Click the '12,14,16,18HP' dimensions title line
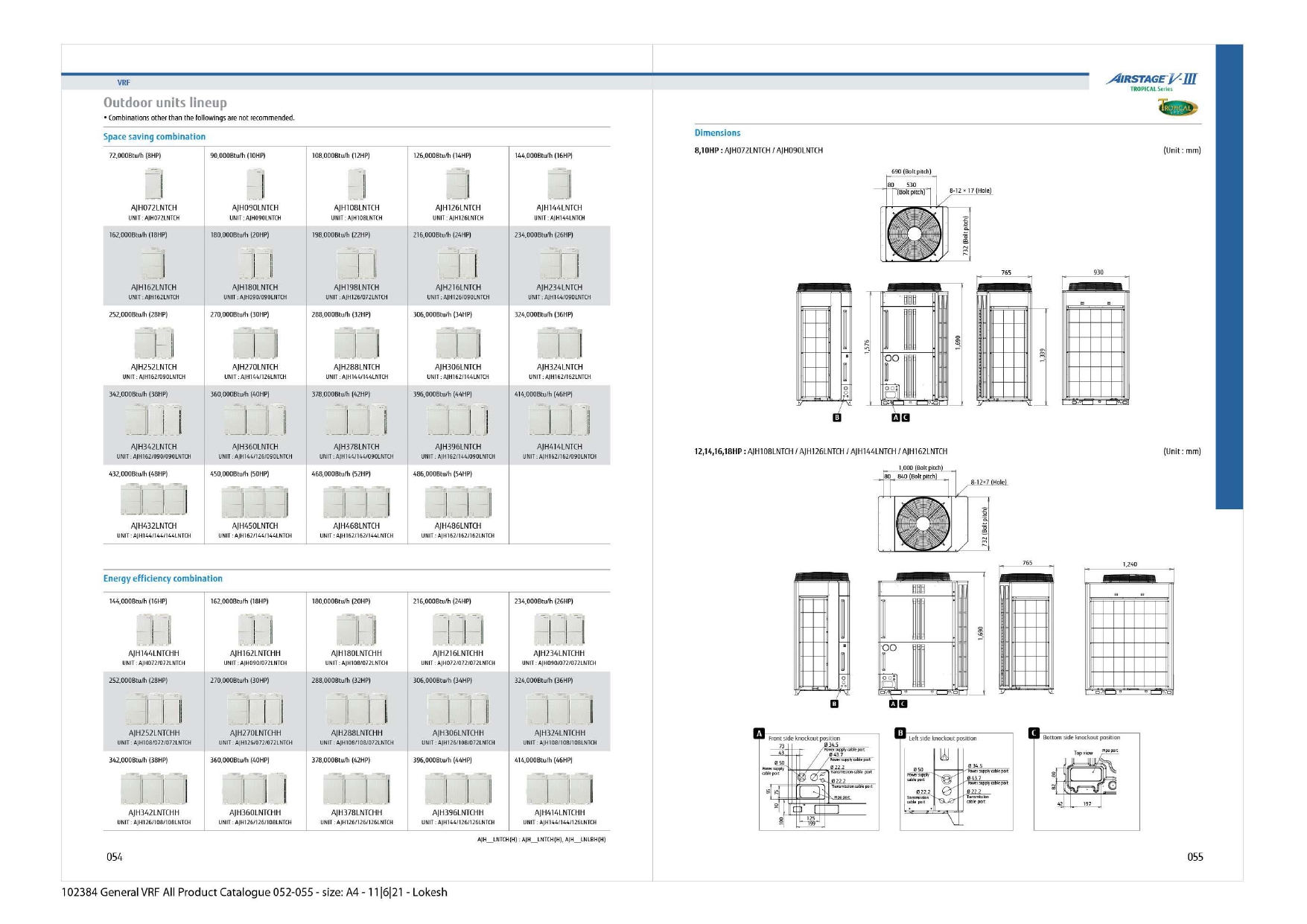 [821, 452]
